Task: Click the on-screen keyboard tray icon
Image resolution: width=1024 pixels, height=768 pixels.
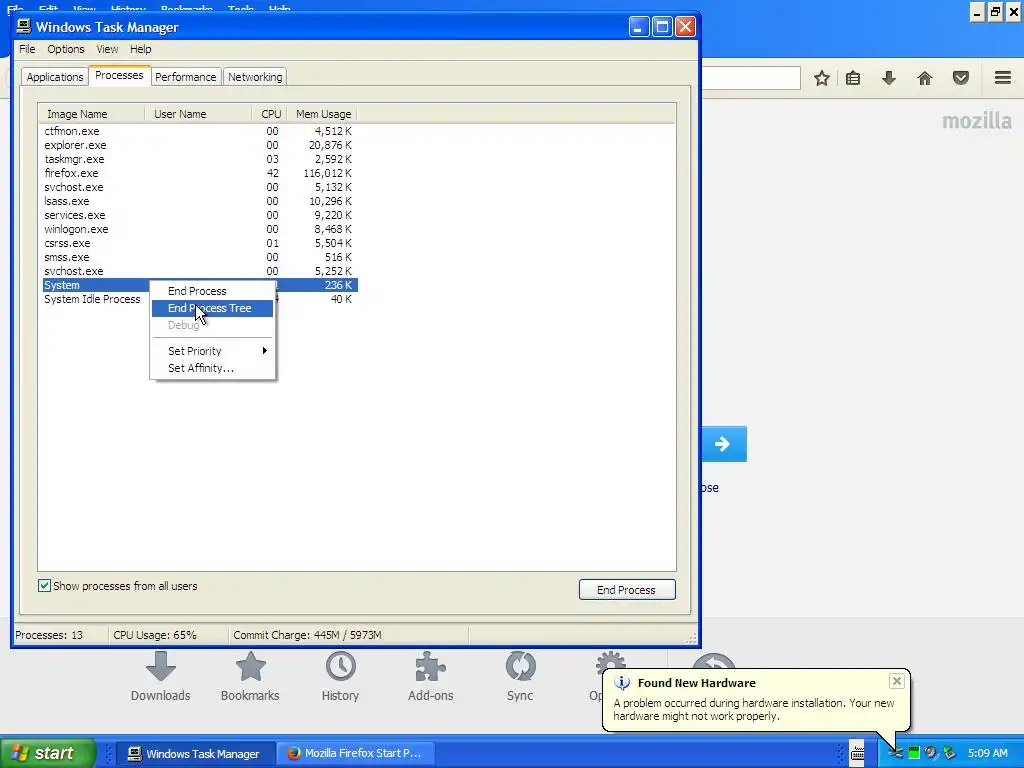Action: click(857, 753)
